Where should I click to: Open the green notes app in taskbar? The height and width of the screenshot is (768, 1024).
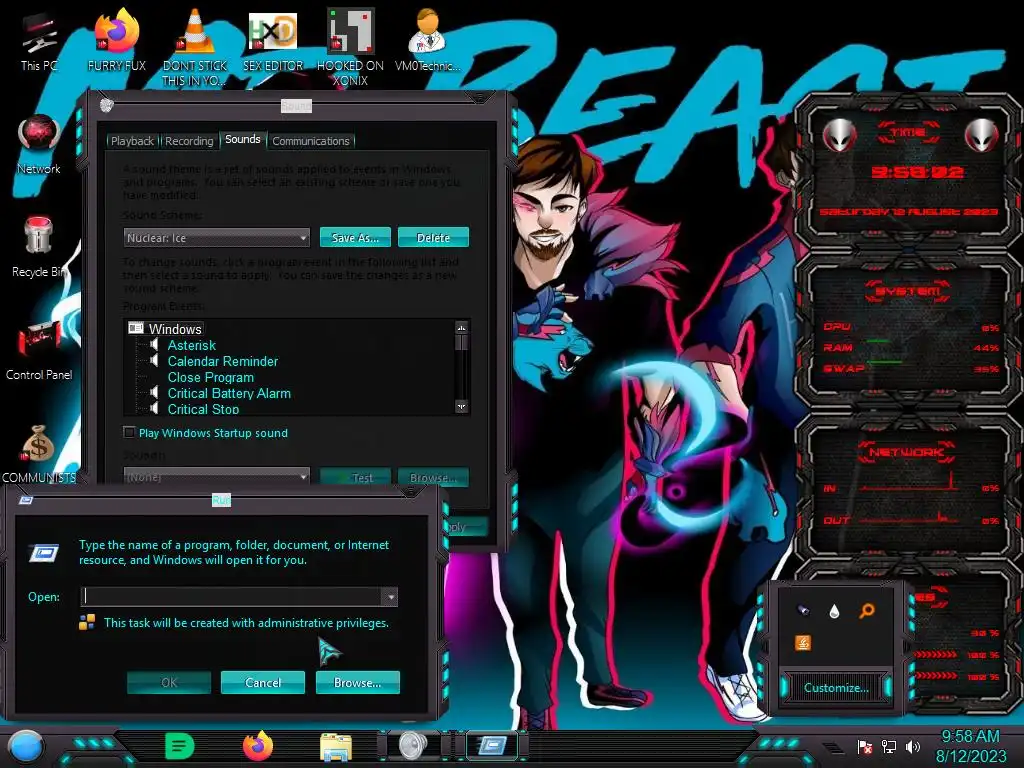180,746
